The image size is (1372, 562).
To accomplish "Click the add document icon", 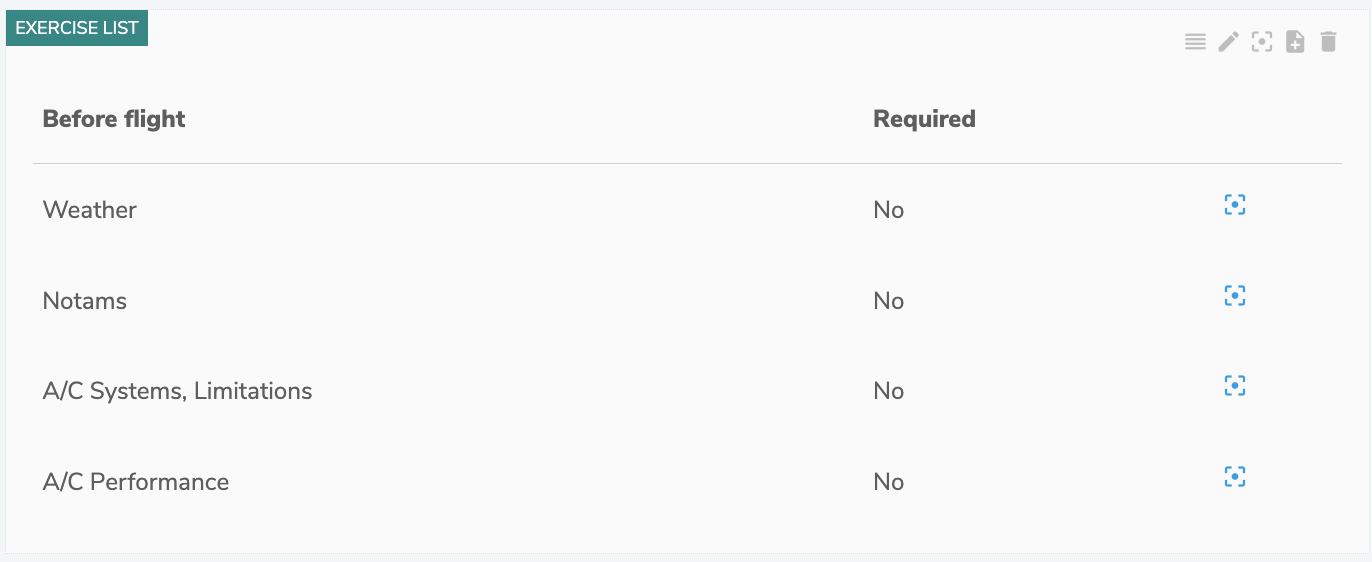I will coord(1295,42).
